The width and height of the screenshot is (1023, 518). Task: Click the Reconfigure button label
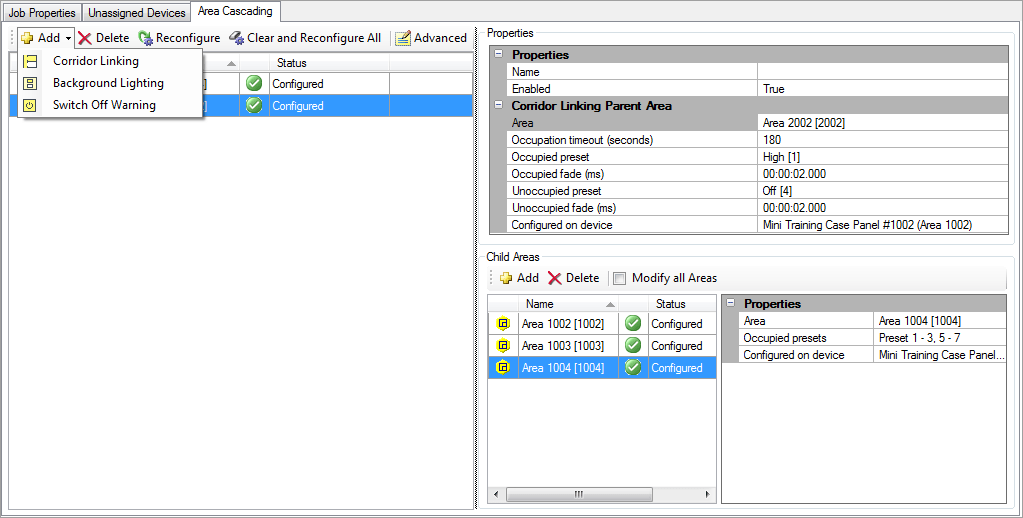[x=188, y=38]
